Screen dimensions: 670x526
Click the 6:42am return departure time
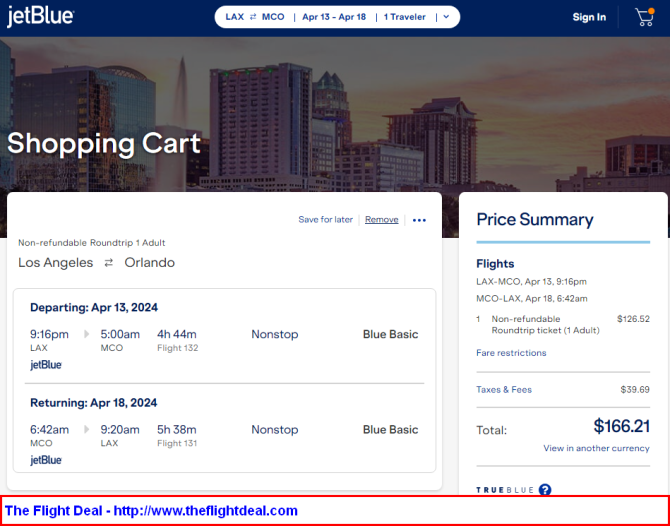click(x=49, y=429)
